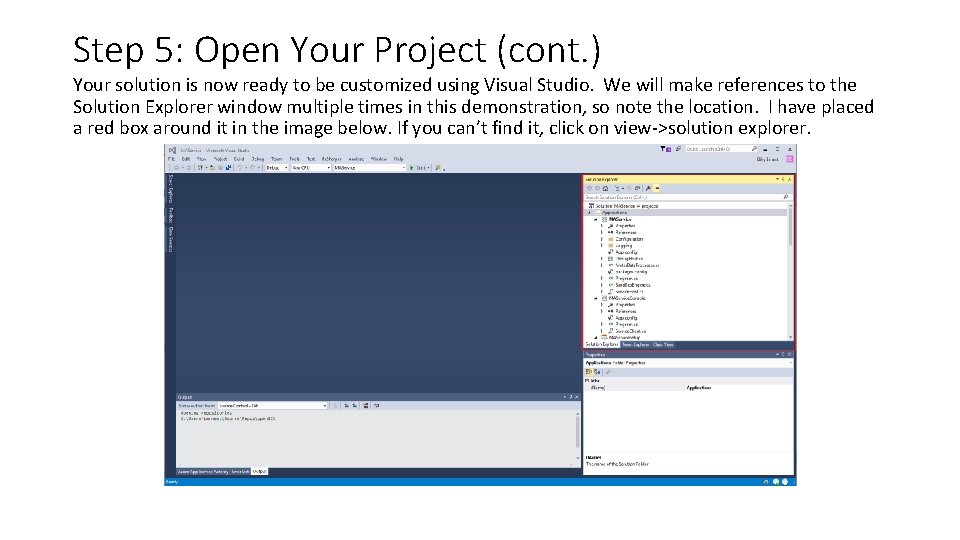
Task: Expand the Configuration folder in Solution Explorer
Action: pyautogui.click(x=602, y=239)
